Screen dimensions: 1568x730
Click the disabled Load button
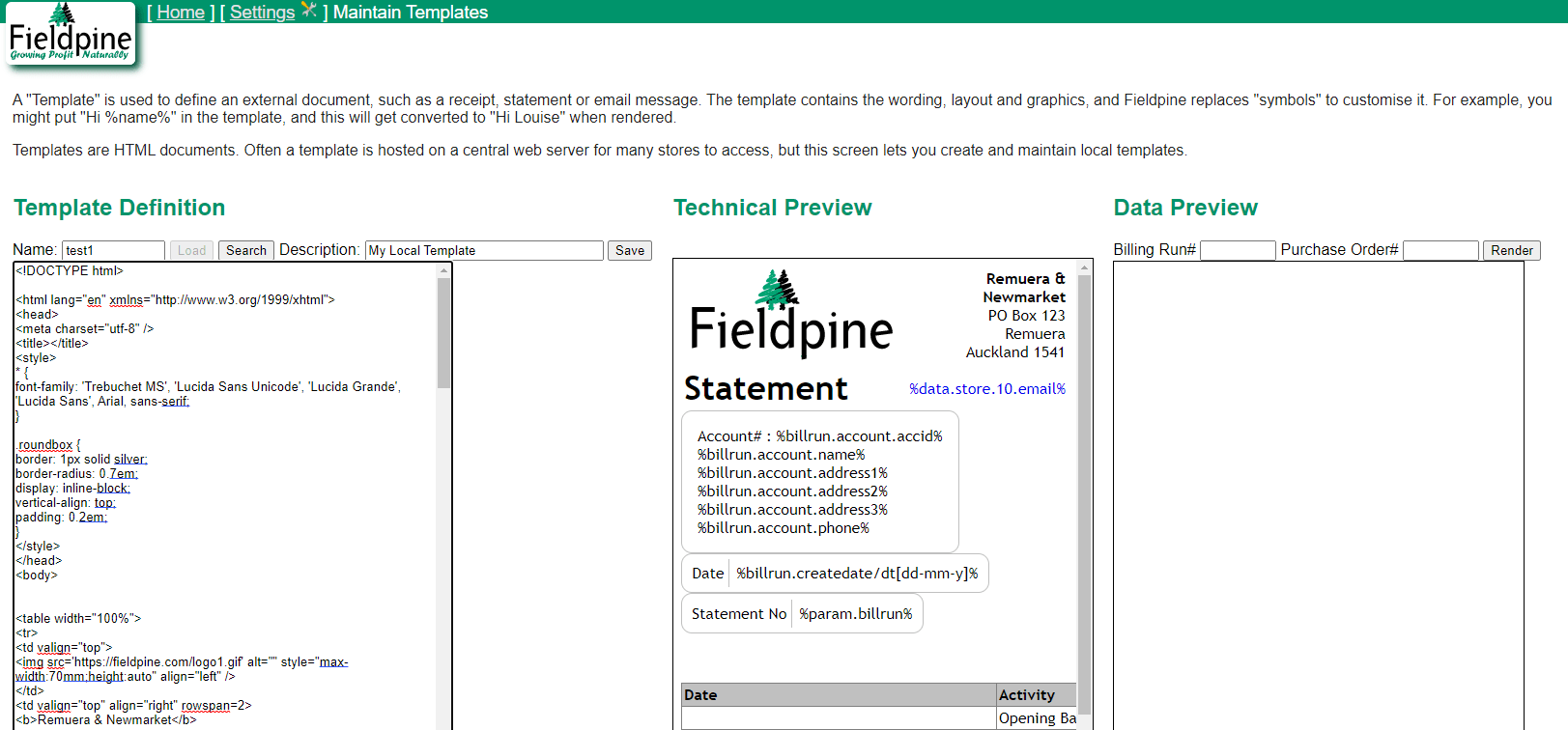pos(192,250)
